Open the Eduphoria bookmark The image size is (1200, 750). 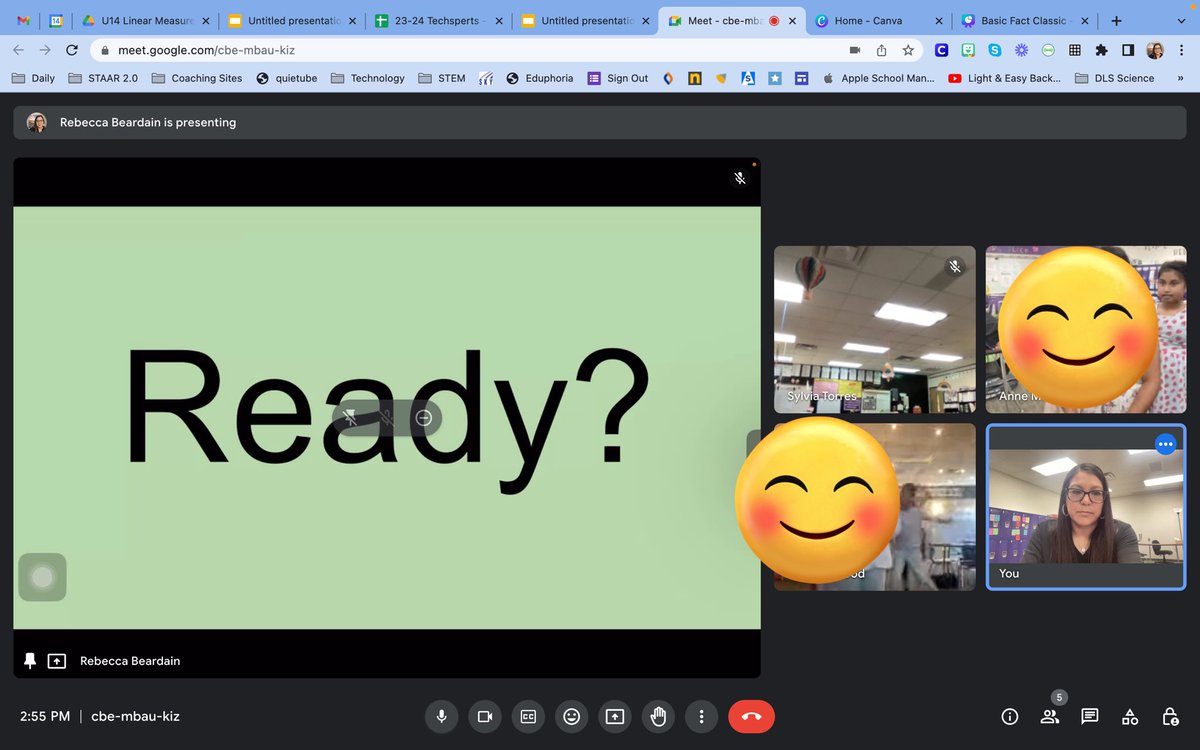(539, 78)
